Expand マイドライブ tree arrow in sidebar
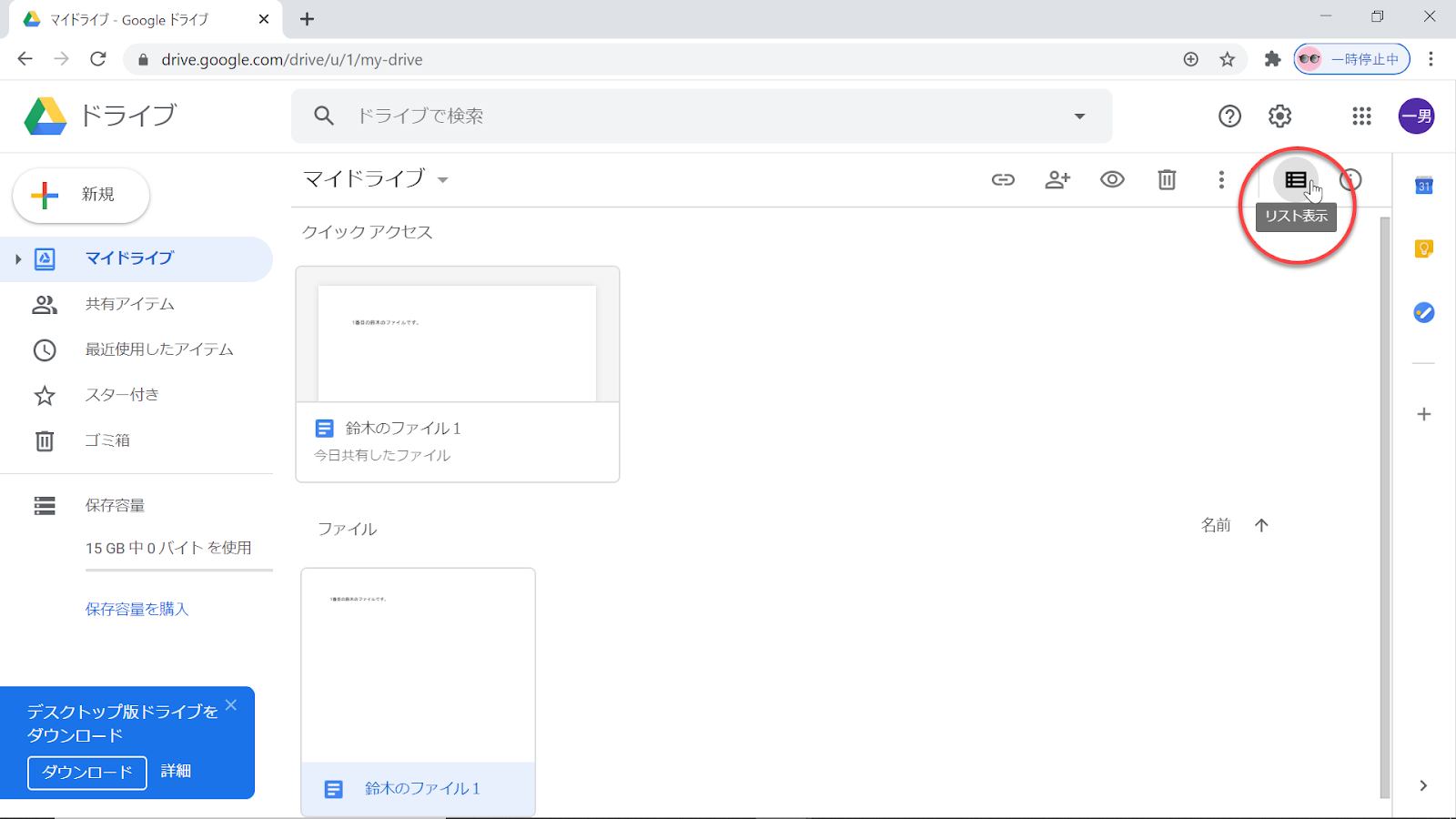 tap(17, 259)
